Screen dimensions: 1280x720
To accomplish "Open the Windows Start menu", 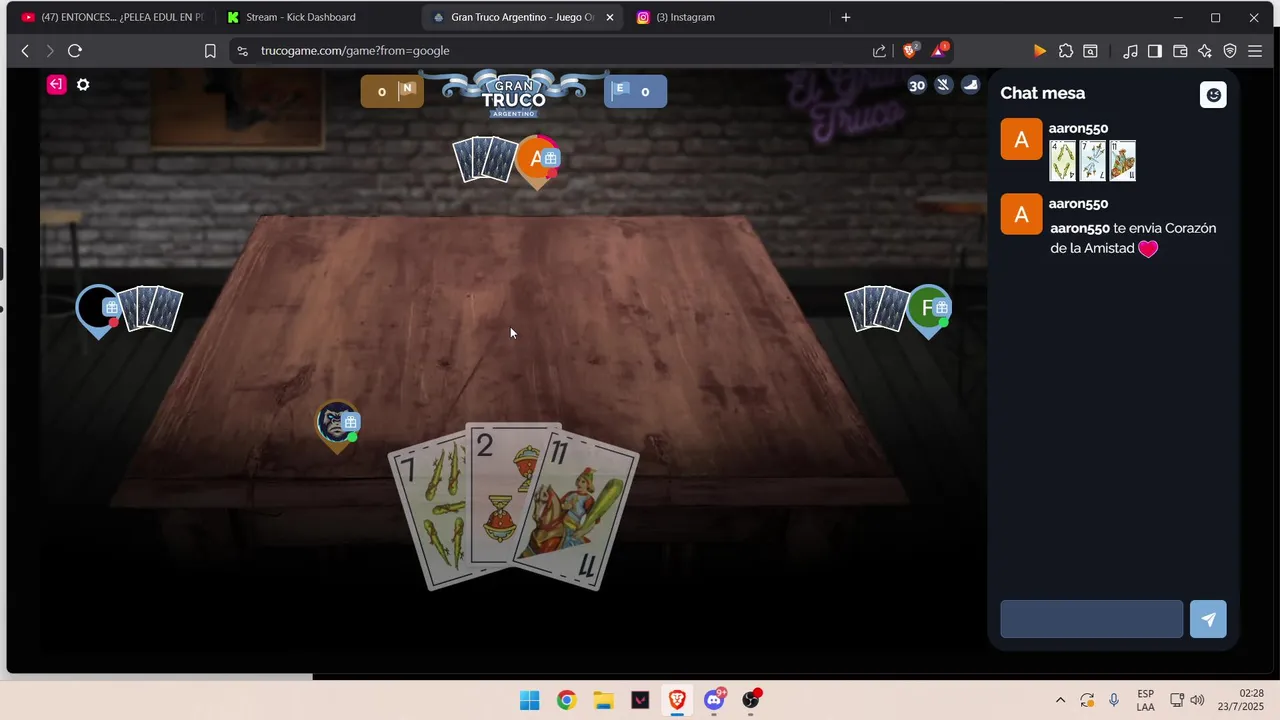I will point(530,700).
